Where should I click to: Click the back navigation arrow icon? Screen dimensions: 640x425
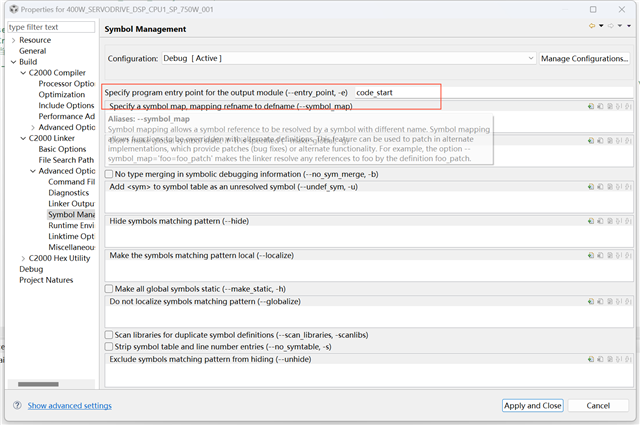592,27
